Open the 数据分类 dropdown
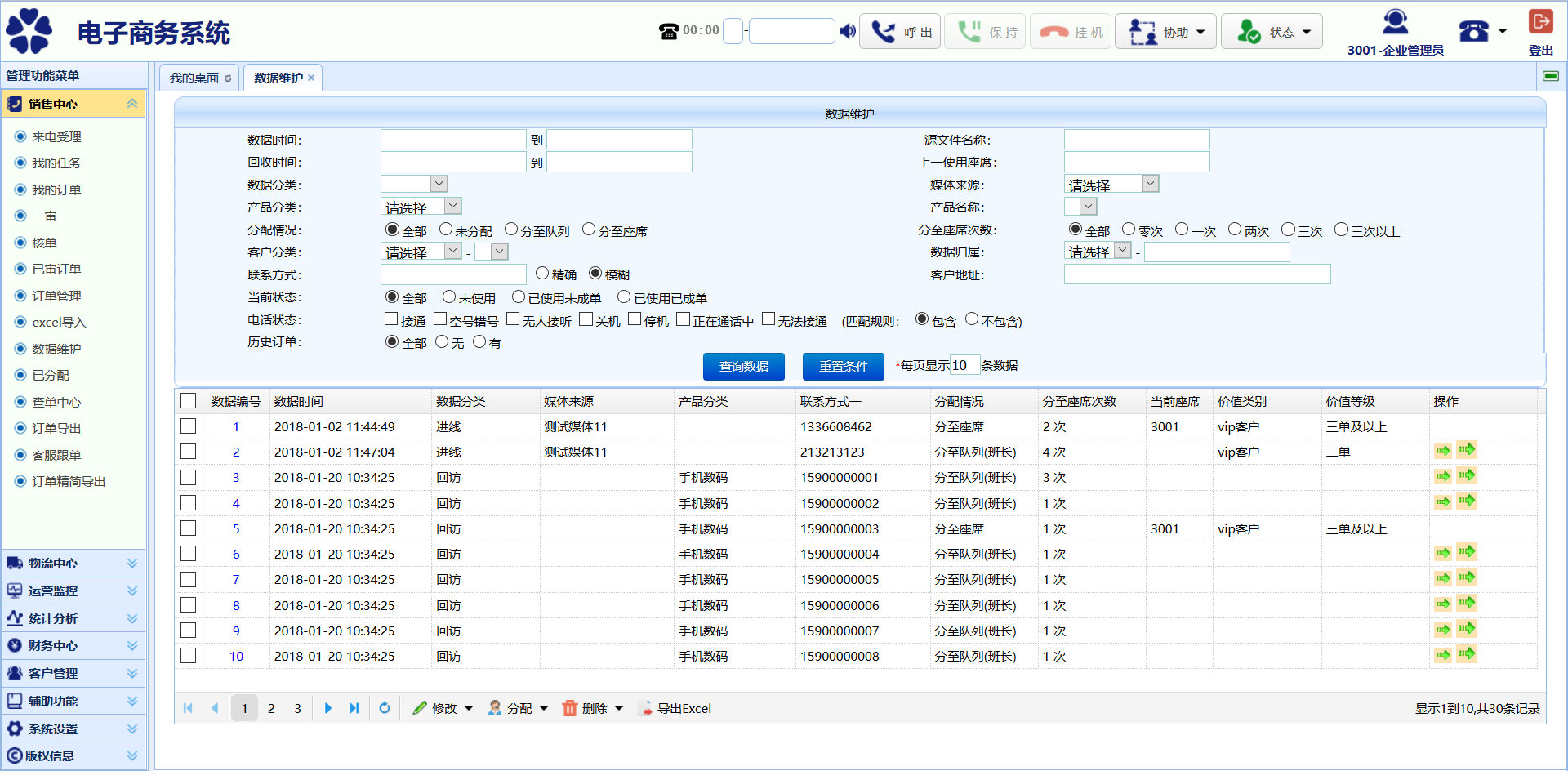The width and height of the screenshot is (1568, 771). 415,184
